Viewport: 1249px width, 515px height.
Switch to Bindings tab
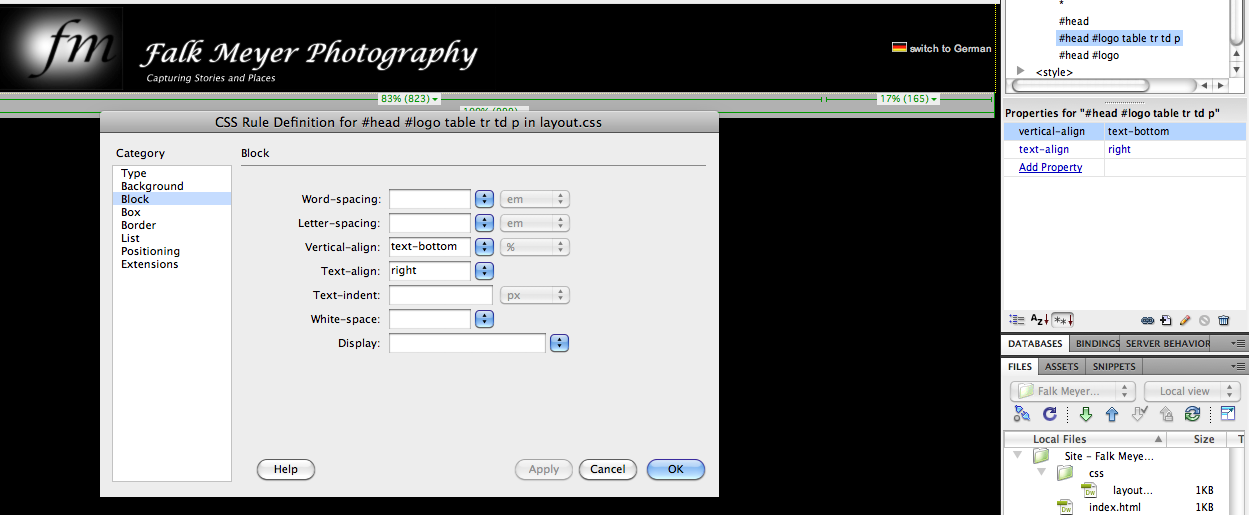pyautogui.click(x=1095, y=343)
